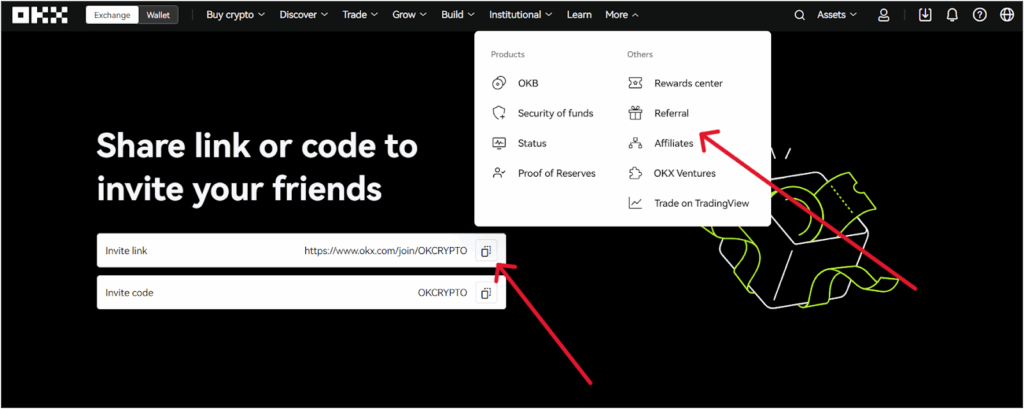Open the help question mark icon

coord(980,15)
